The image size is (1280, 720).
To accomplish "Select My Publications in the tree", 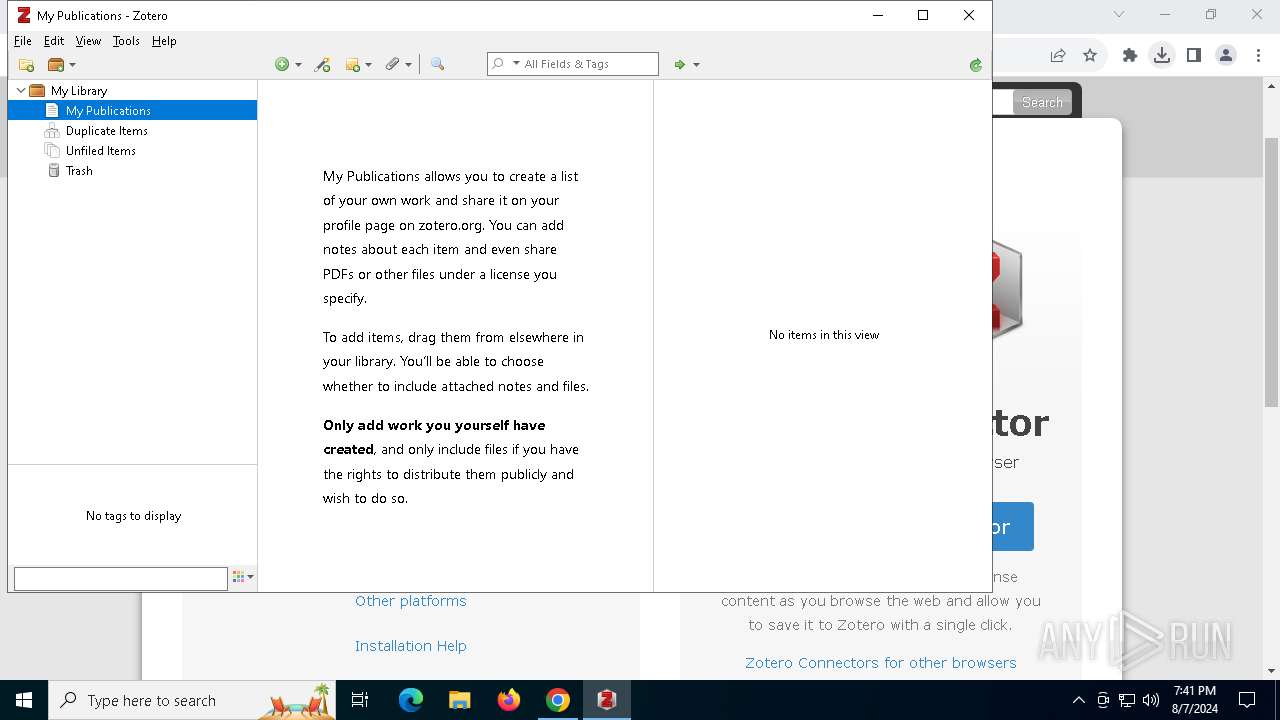I will click(132, 110).
